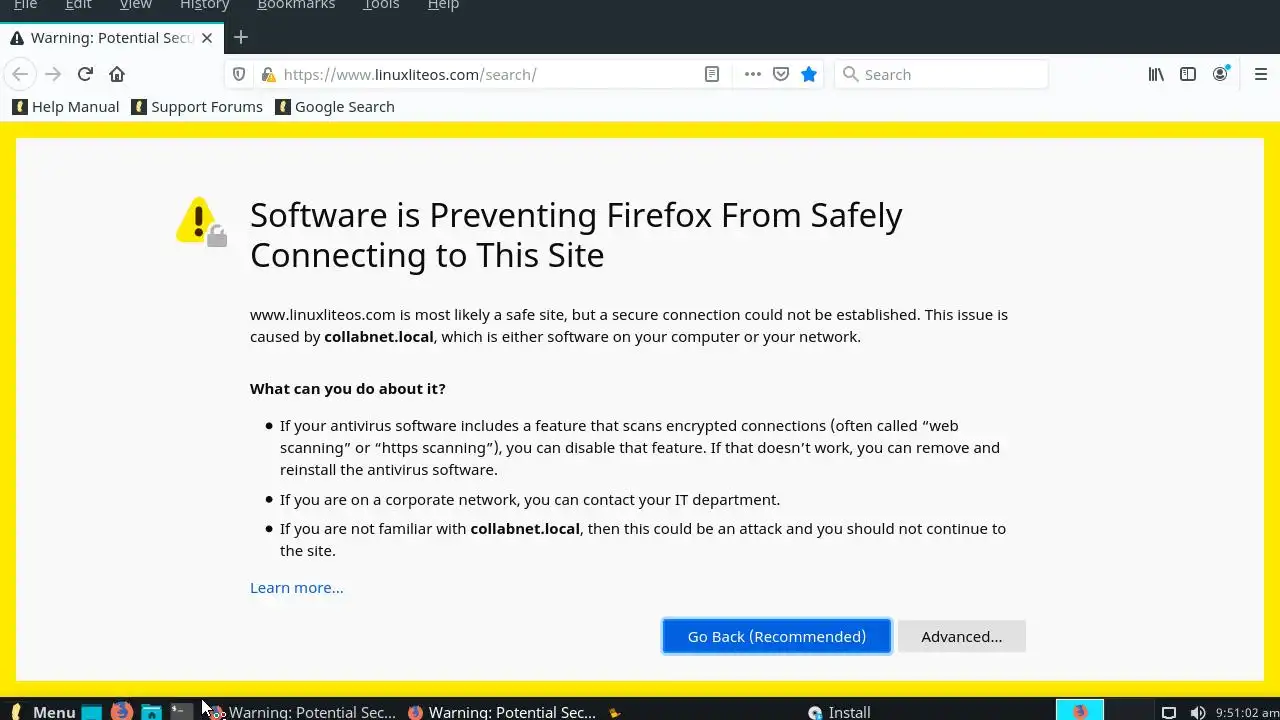Reload the current page
The width and height of the screenshot is (1280, 720).
(x=85, y=74)
